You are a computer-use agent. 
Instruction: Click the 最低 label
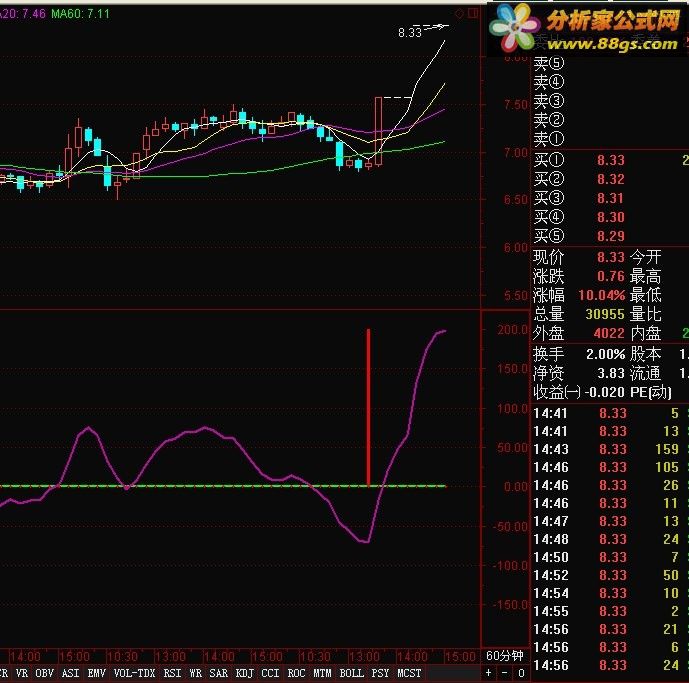[x=645, y=295]
